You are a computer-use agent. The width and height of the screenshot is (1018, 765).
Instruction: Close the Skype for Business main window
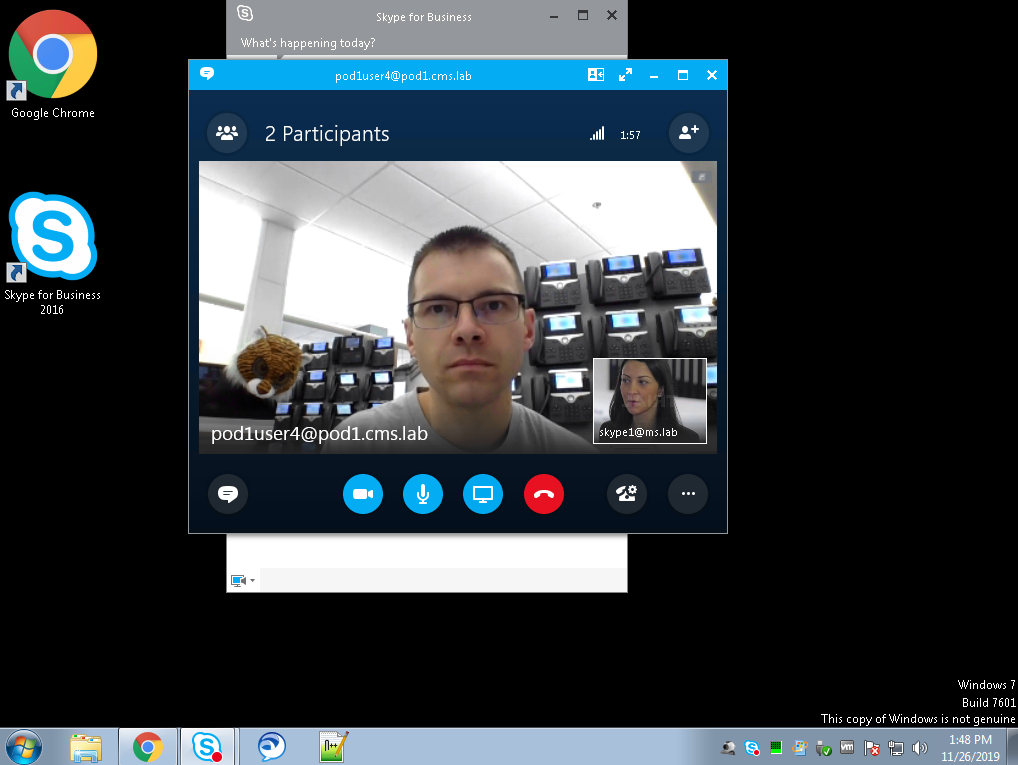[x=612, y=16]
